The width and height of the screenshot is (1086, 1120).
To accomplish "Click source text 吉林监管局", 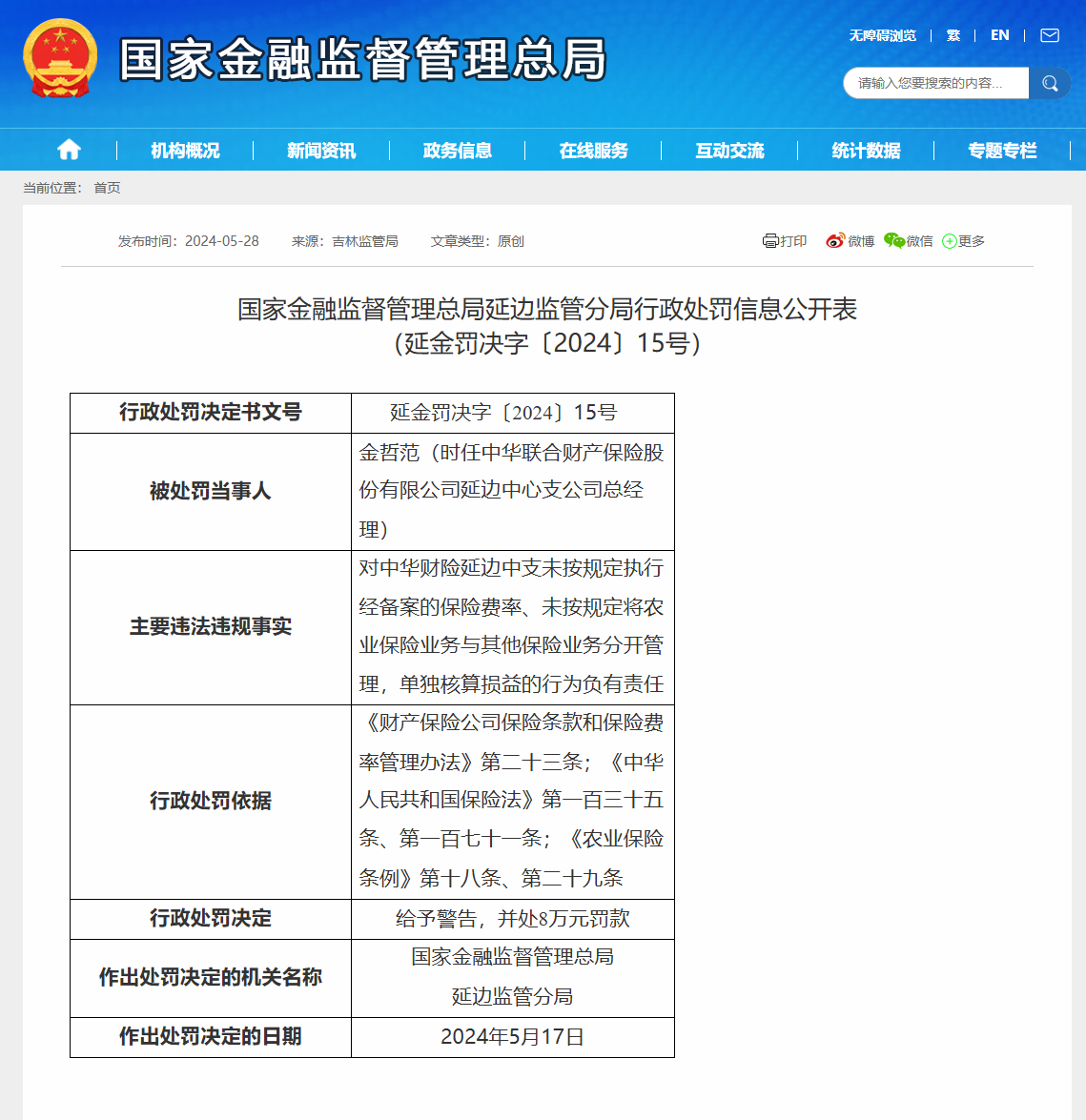I will pos(365,241).
